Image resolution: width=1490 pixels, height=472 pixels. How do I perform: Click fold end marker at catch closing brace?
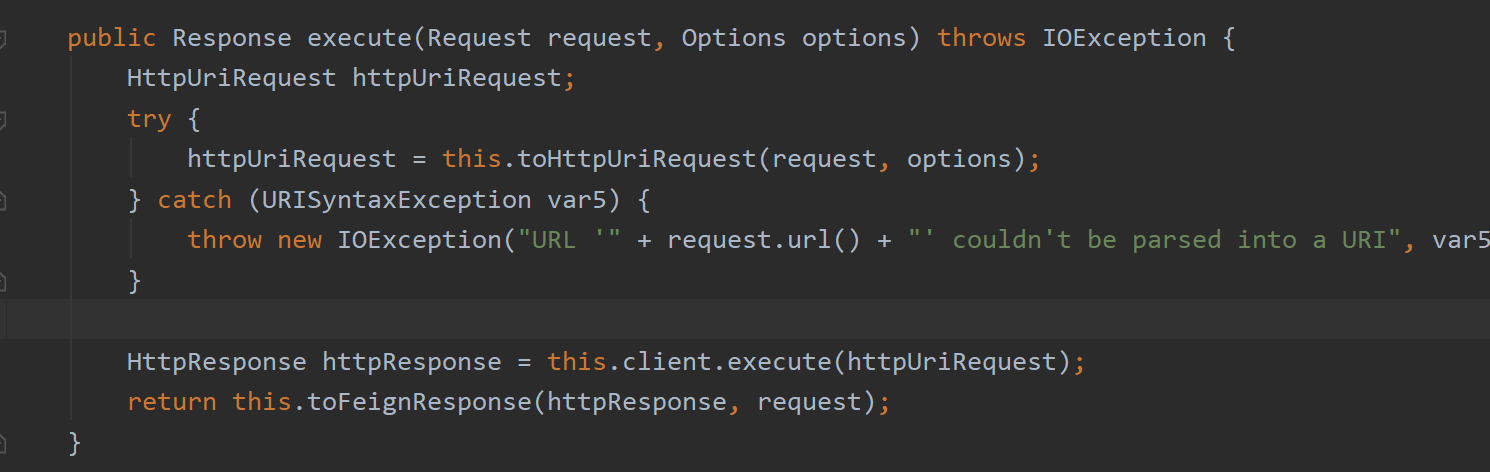3,282
